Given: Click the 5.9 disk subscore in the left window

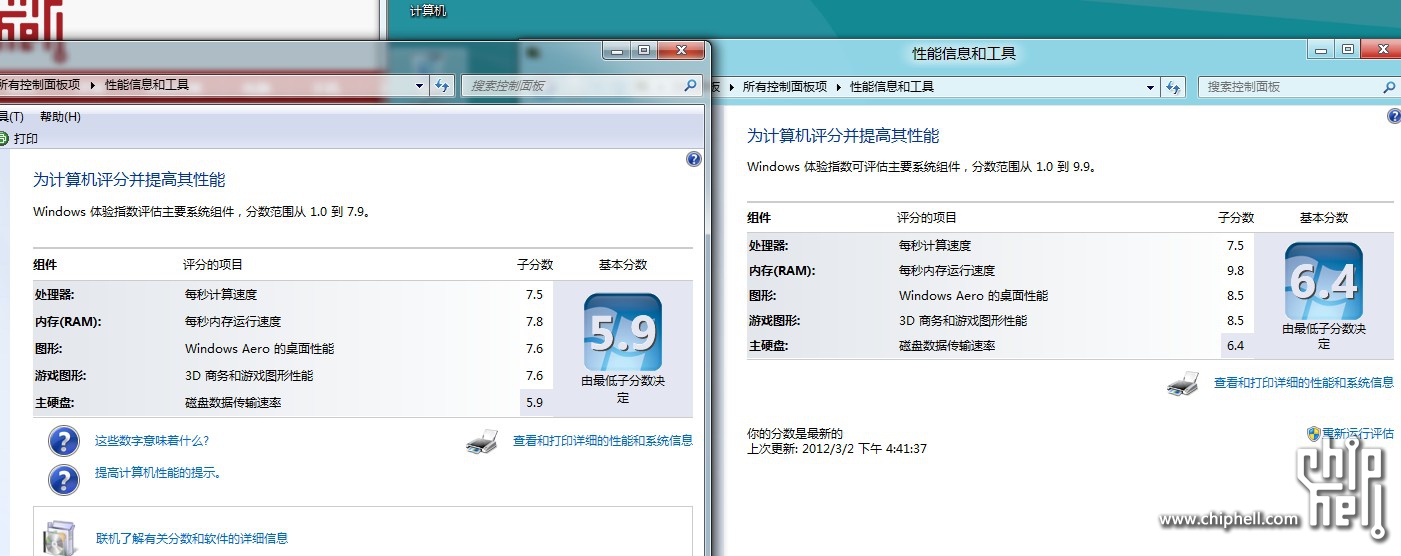Looking at the screenshot, I should tap(535, 403).
